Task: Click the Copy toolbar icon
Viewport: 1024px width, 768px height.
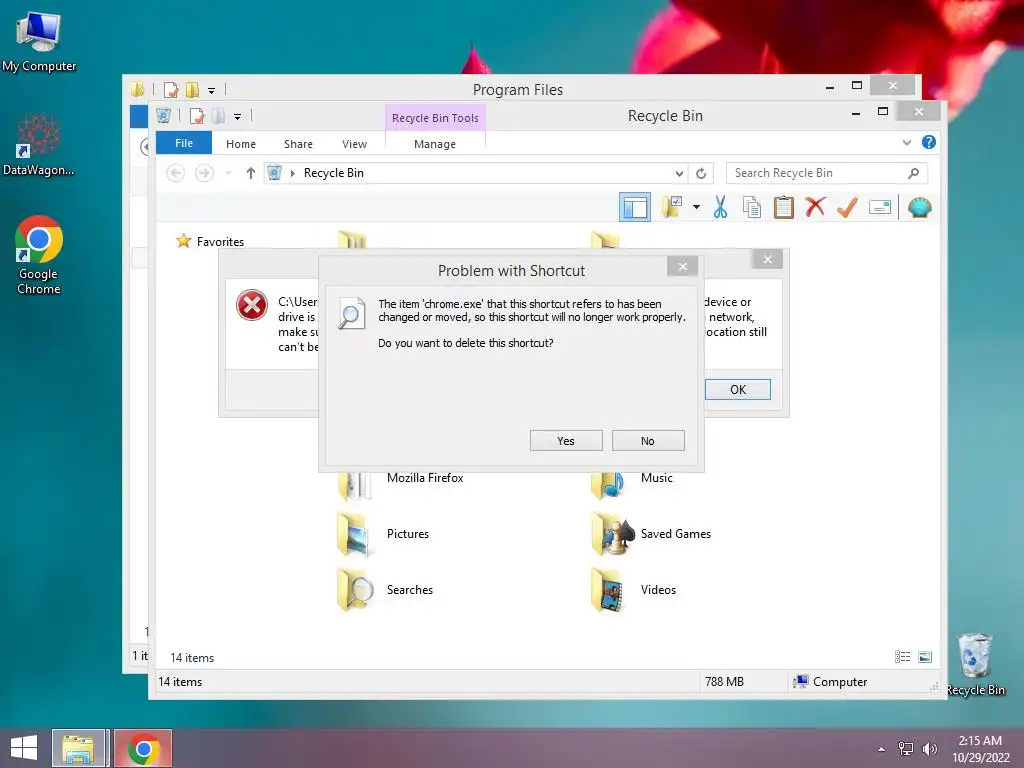Action: tap(752, 208)
